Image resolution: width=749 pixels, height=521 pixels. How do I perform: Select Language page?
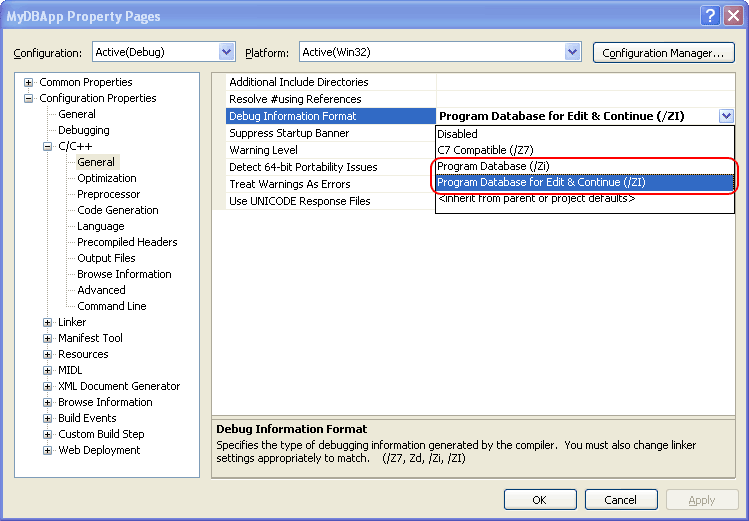coord(100,226)
